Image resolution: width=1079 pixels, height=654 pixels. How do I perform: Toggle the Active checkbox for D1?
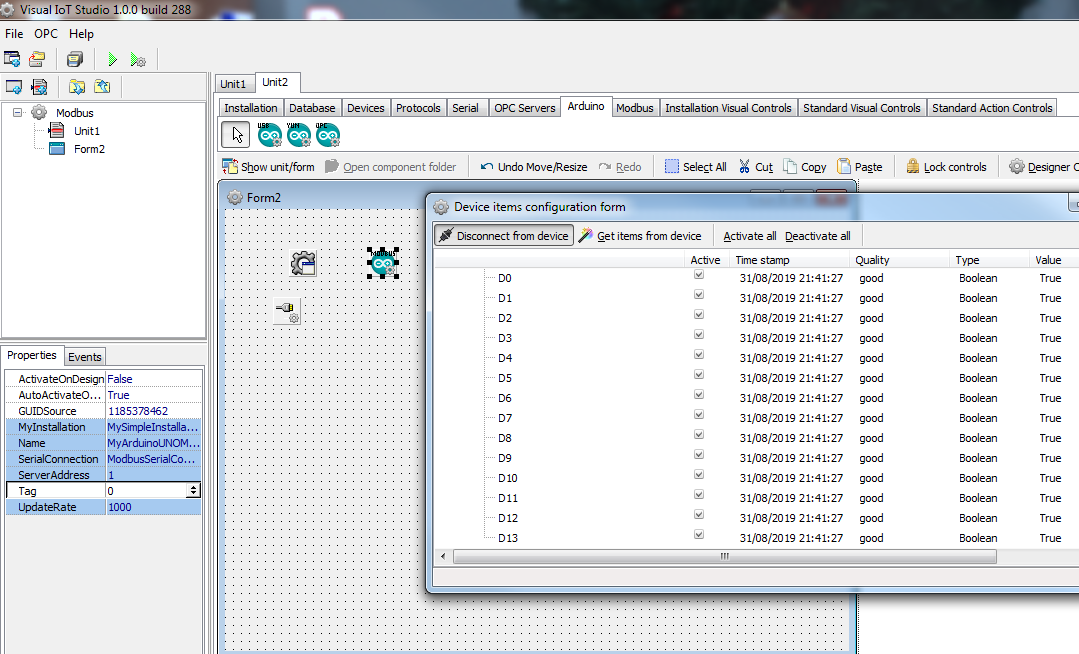[x=698, y=295]
